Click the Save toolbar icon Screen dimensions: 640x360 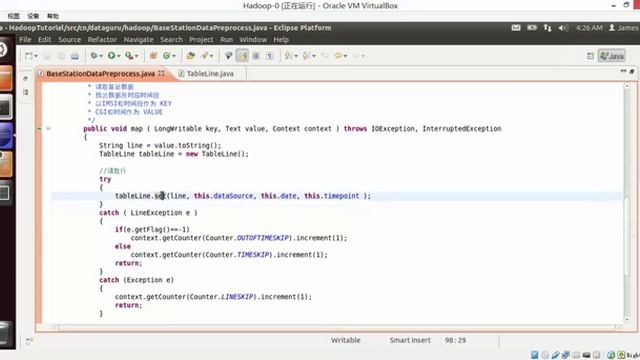pyautogui.click(x=47, y=56)
